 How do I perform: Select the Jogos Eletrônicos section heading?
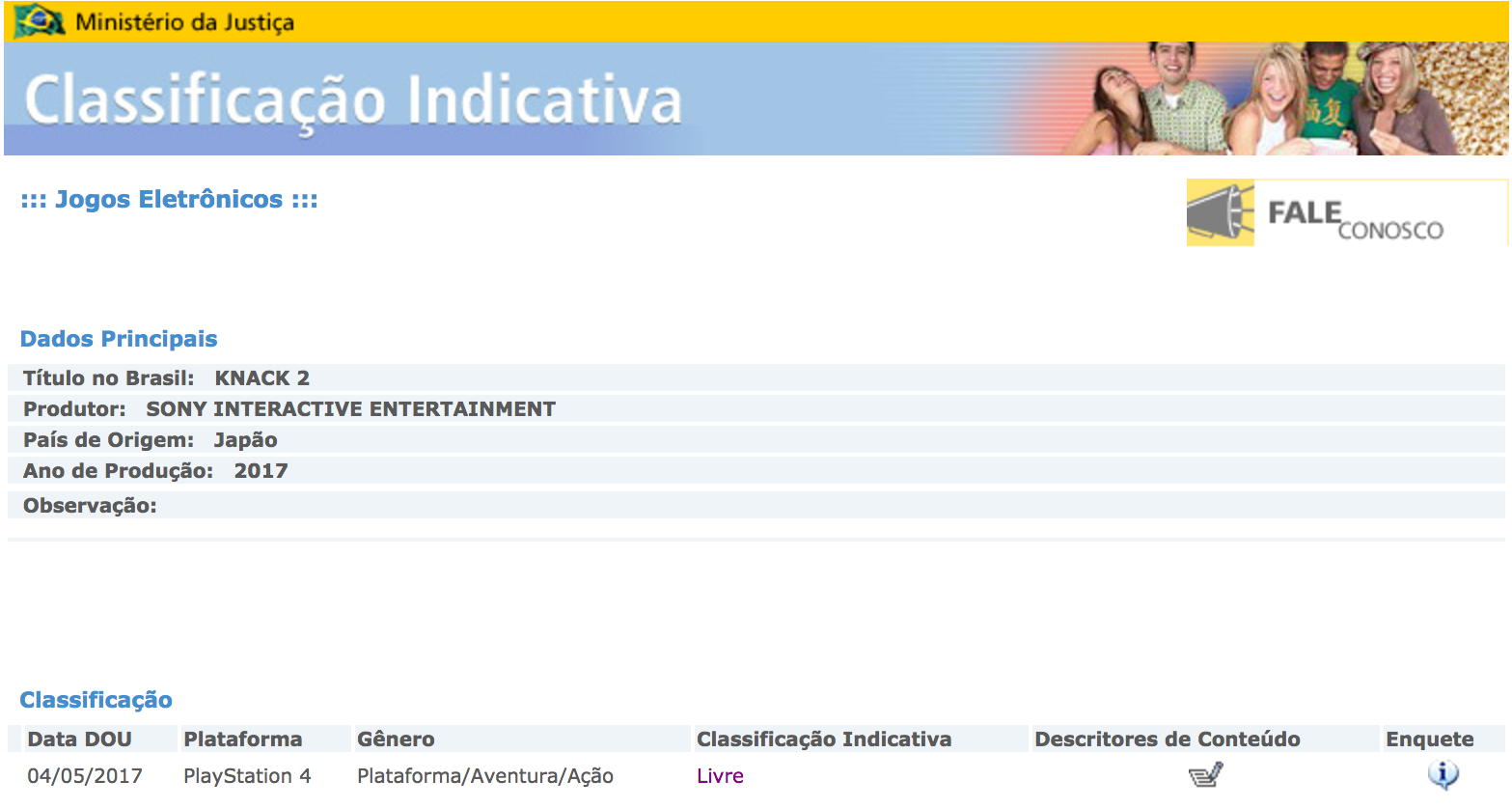point(169,200)
